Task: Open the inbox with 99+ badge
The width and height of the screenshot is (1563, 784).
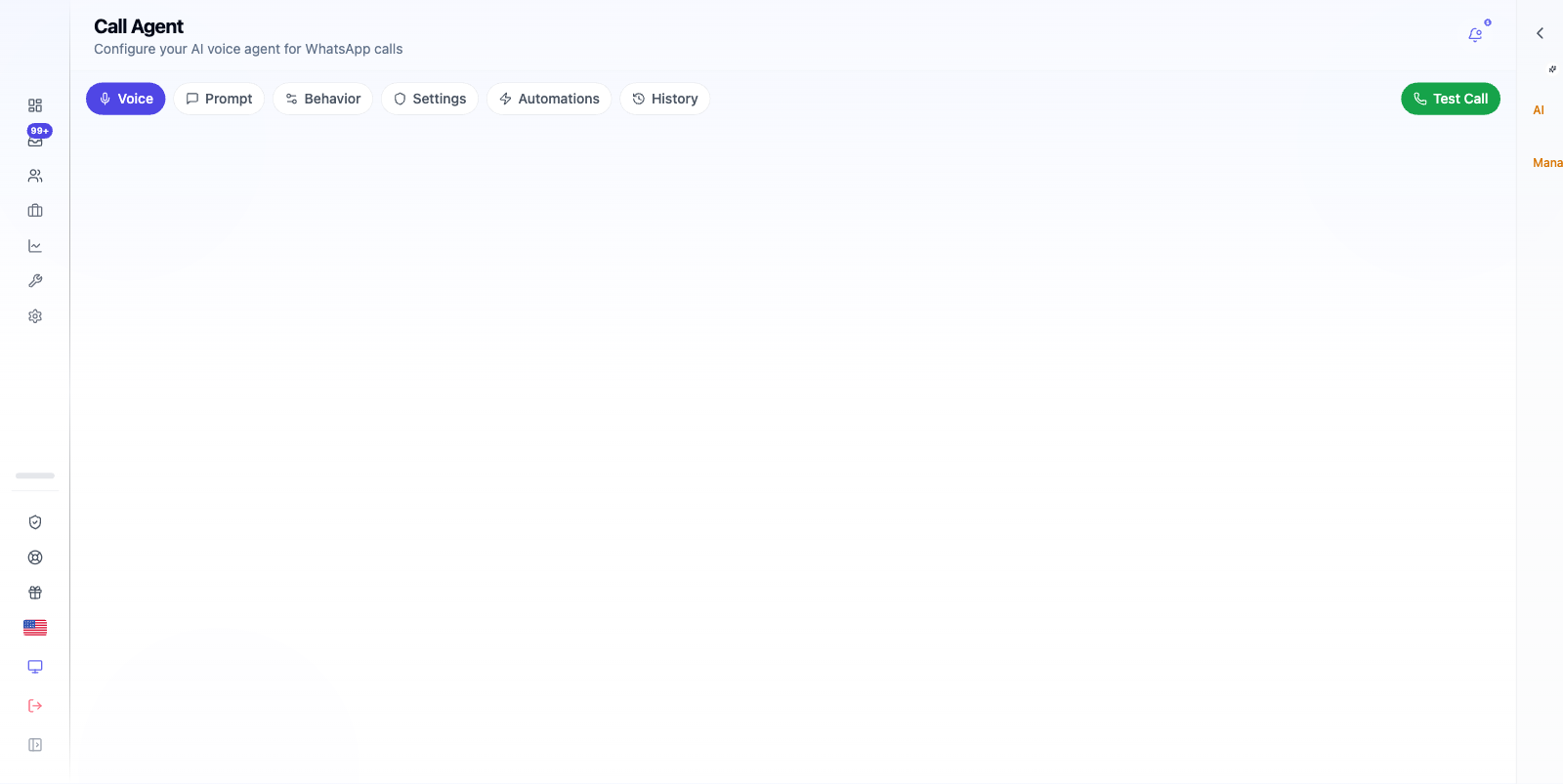Action: [x=35, y=140]
